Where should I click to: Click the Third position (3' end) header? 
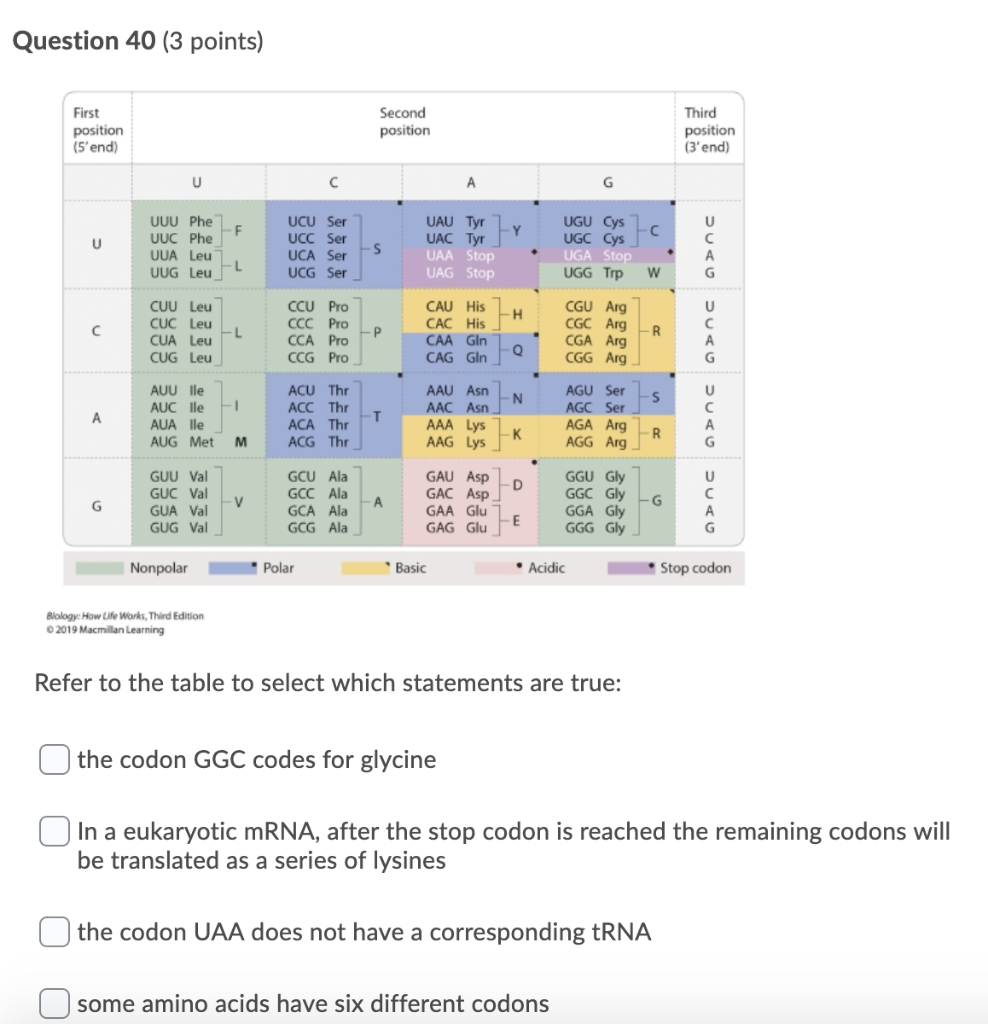coord(710,128)
